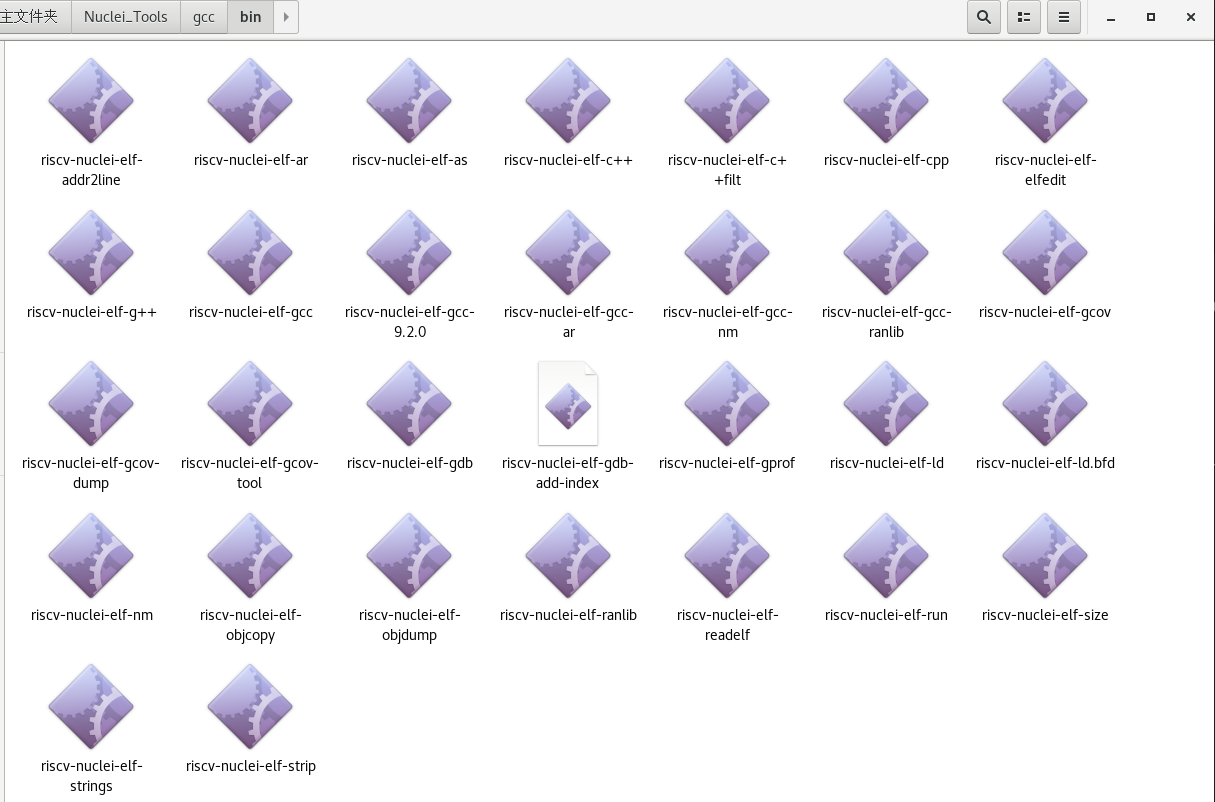Open the hamburger menu button
The height and width of the screenshot is (802, 1215).
click(x=1064, y=17)
